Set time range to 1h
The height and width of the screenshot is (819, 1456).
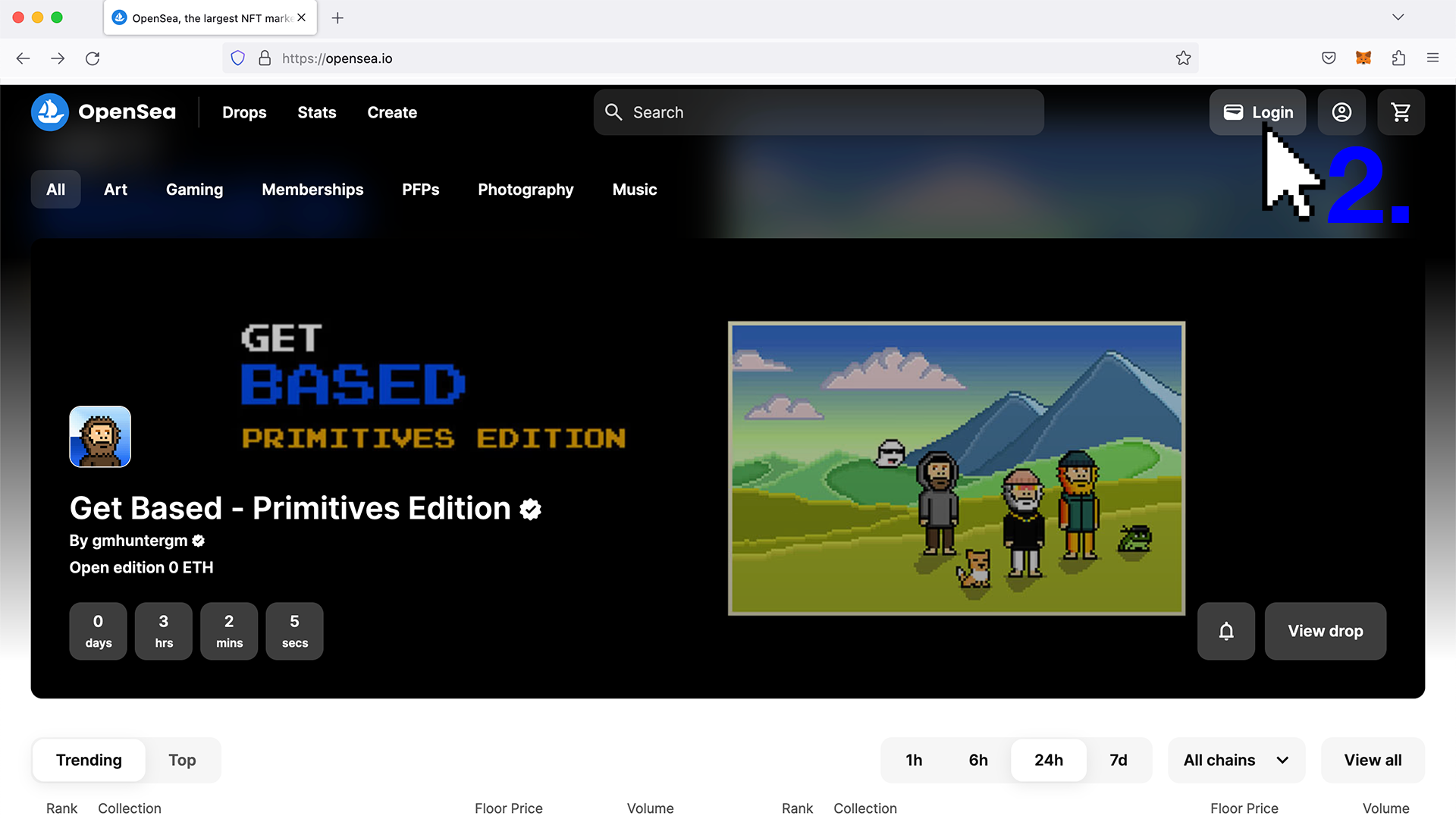(x=914, y=760)
